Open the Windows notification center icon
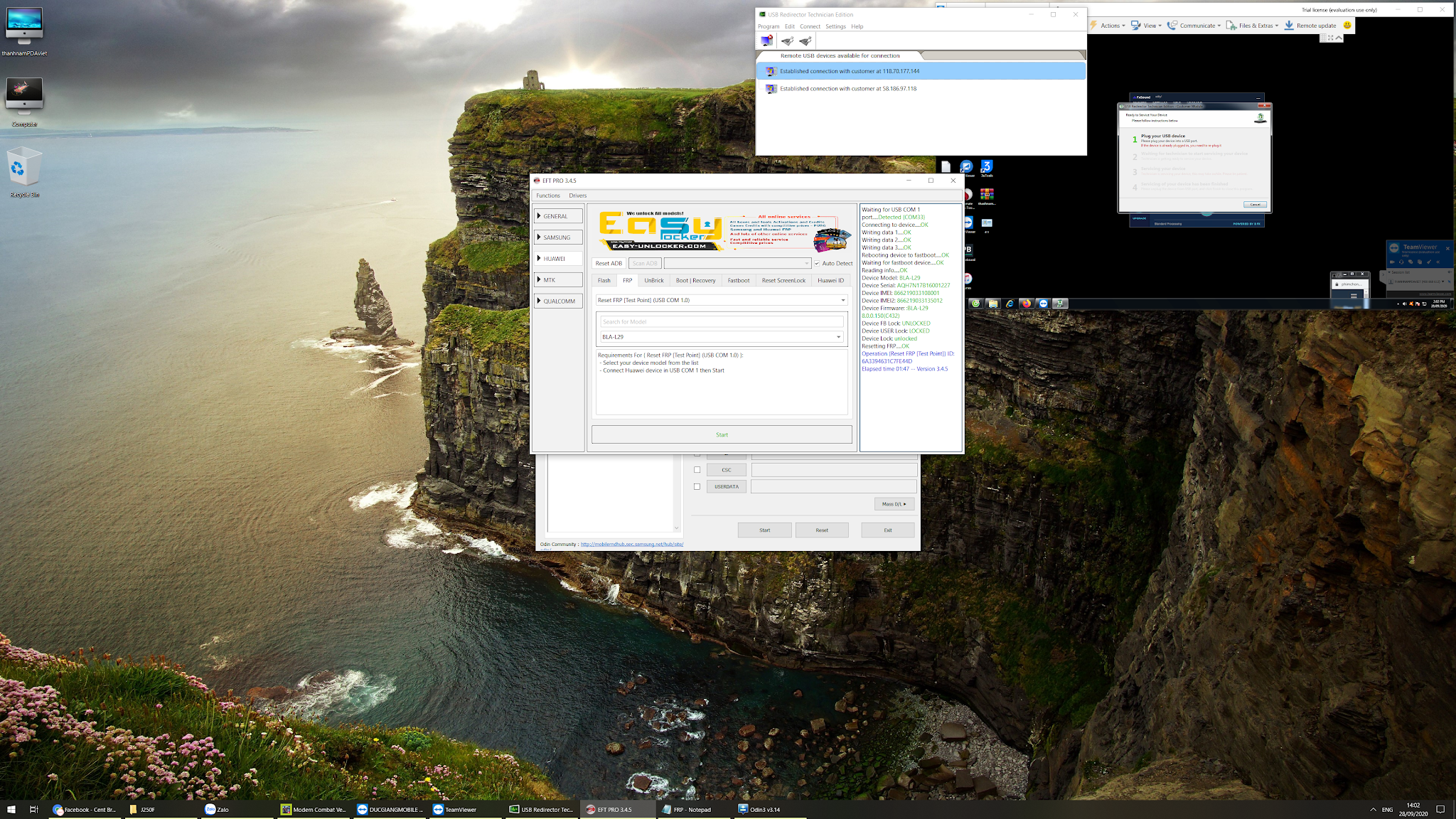 [1440, 809]
